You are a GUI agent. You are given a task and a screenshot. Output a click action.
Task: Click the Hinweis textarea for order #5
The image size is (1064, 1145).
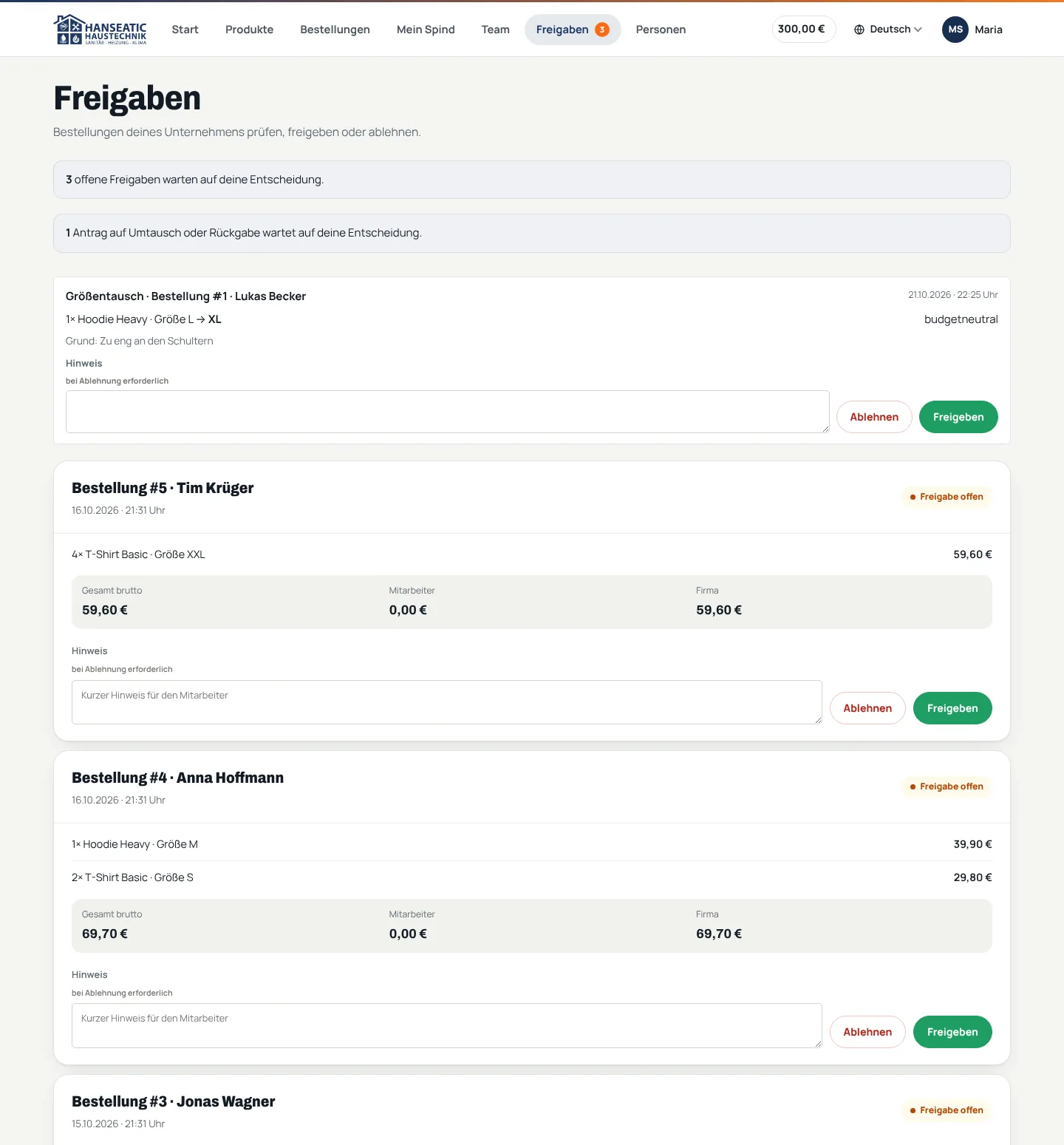[447, 702]
